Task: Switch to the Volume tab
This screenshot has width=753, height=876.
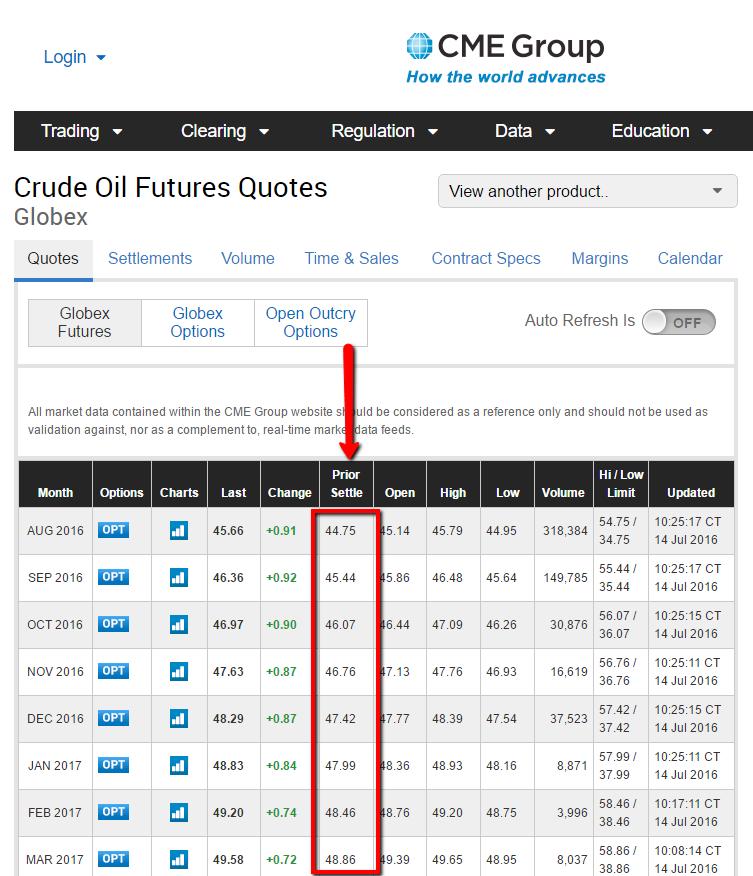Action: point(247,259)
